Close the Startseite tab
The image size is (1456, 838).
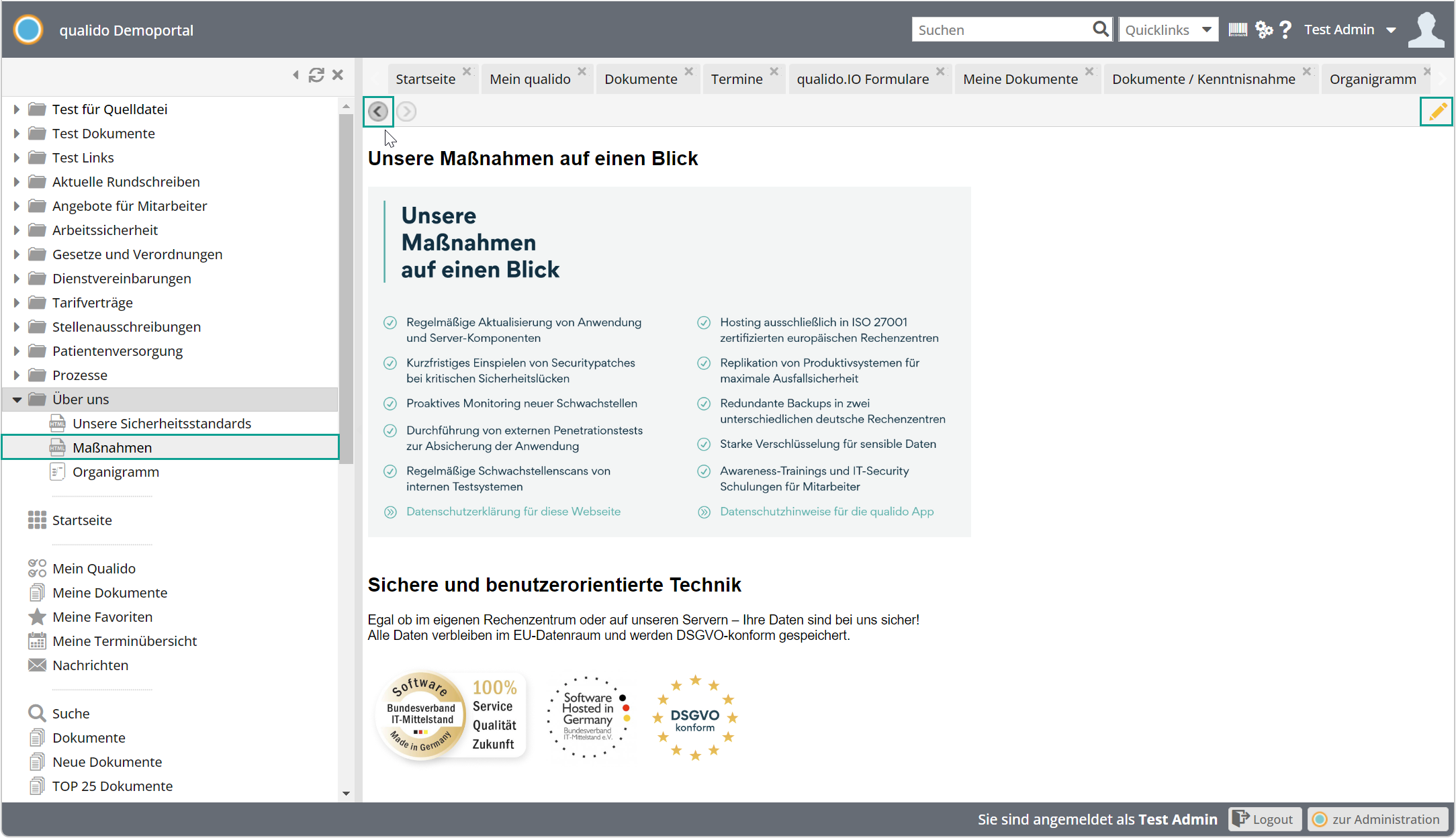[467, 71]
